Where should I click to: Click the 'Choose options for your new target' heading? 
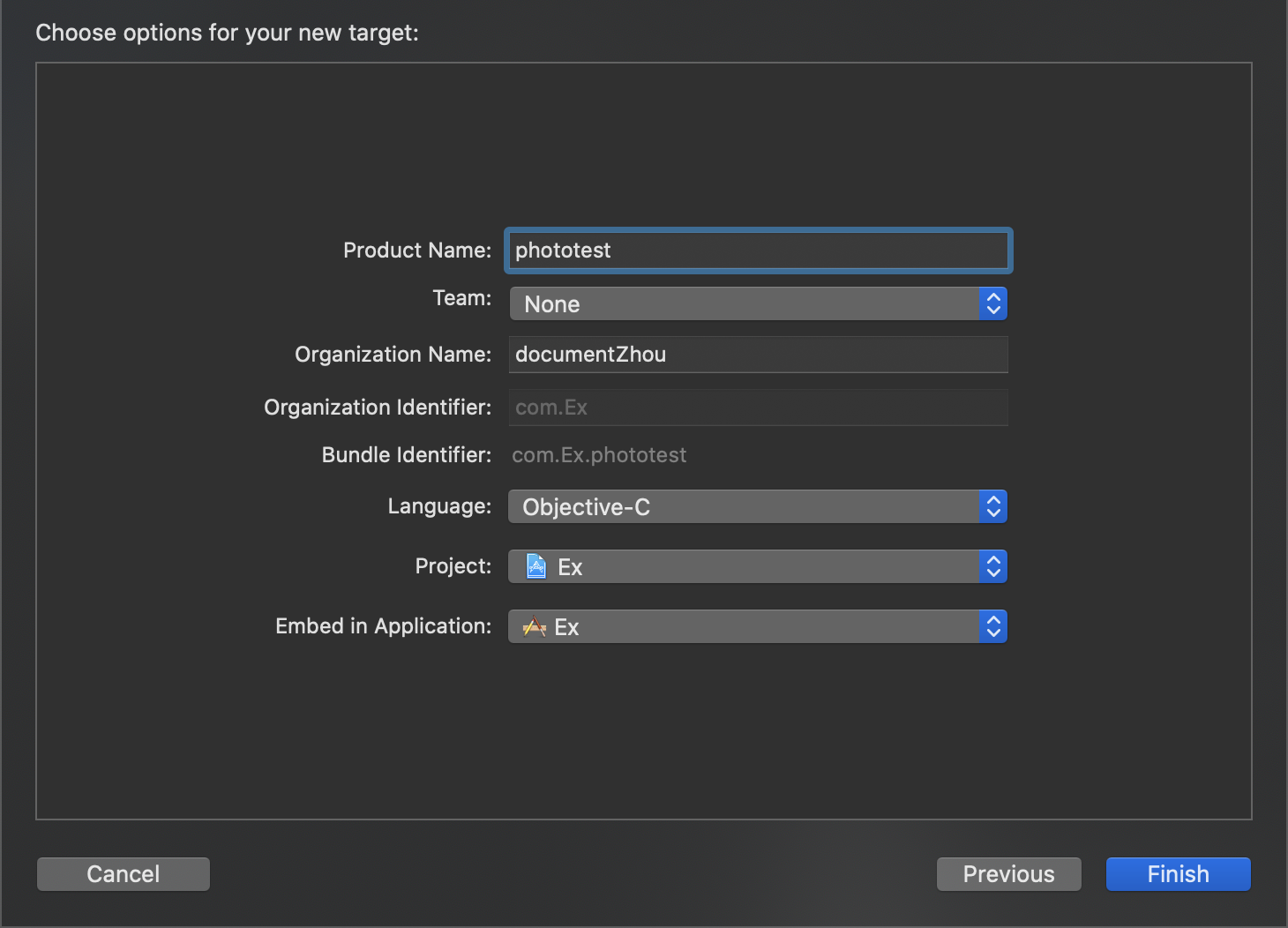tap(227, 33)
